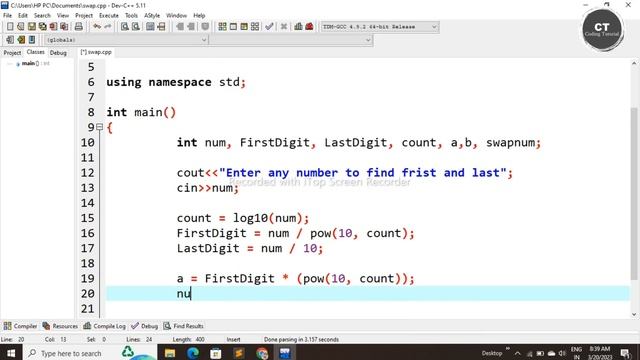
Task: Open the View menu
Action: pyautogui.click(x=62, y=16)
